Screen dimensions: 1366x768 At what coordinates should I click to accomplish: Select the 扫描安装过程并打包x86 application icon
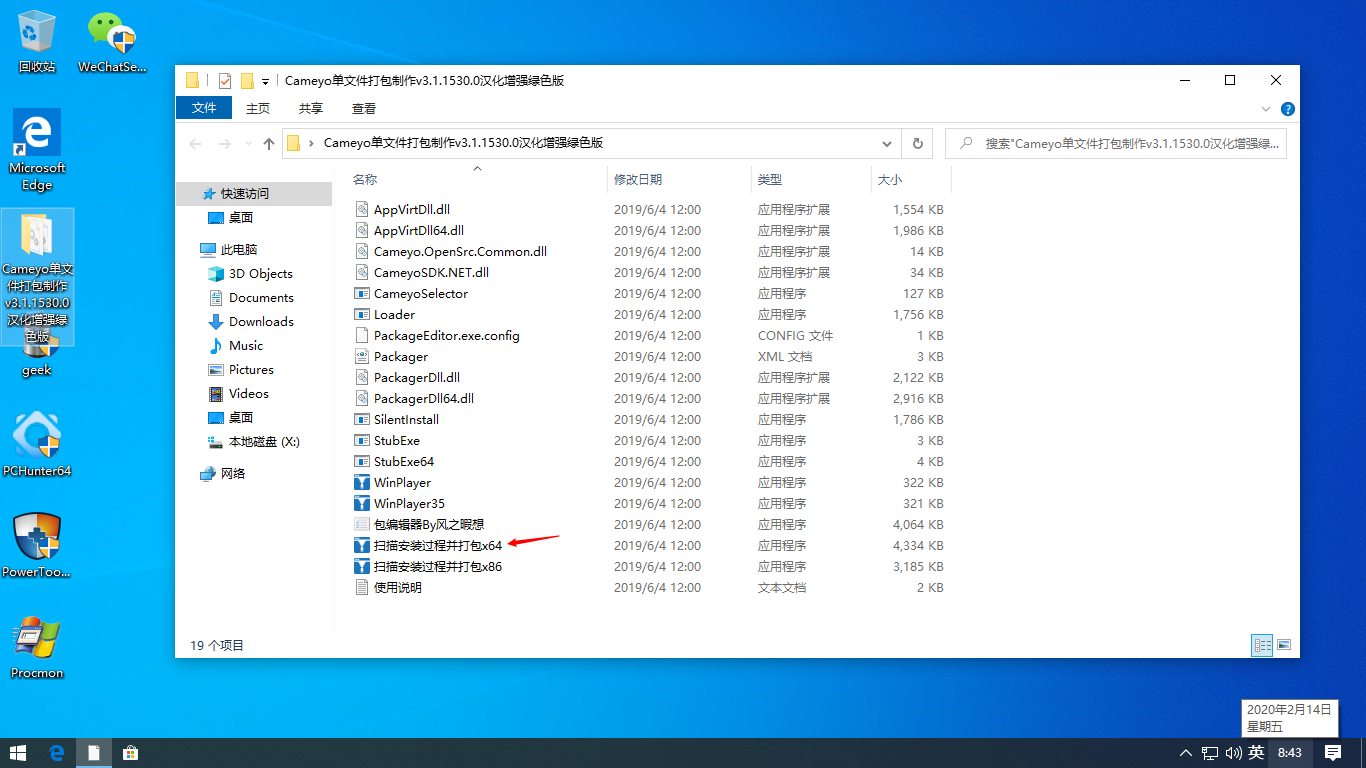pos(363,567)
